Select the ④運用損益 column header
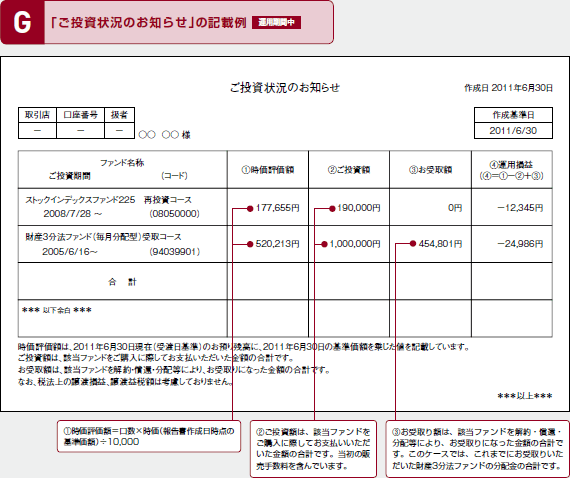This screenshot has height=478, width=570. 511,170
